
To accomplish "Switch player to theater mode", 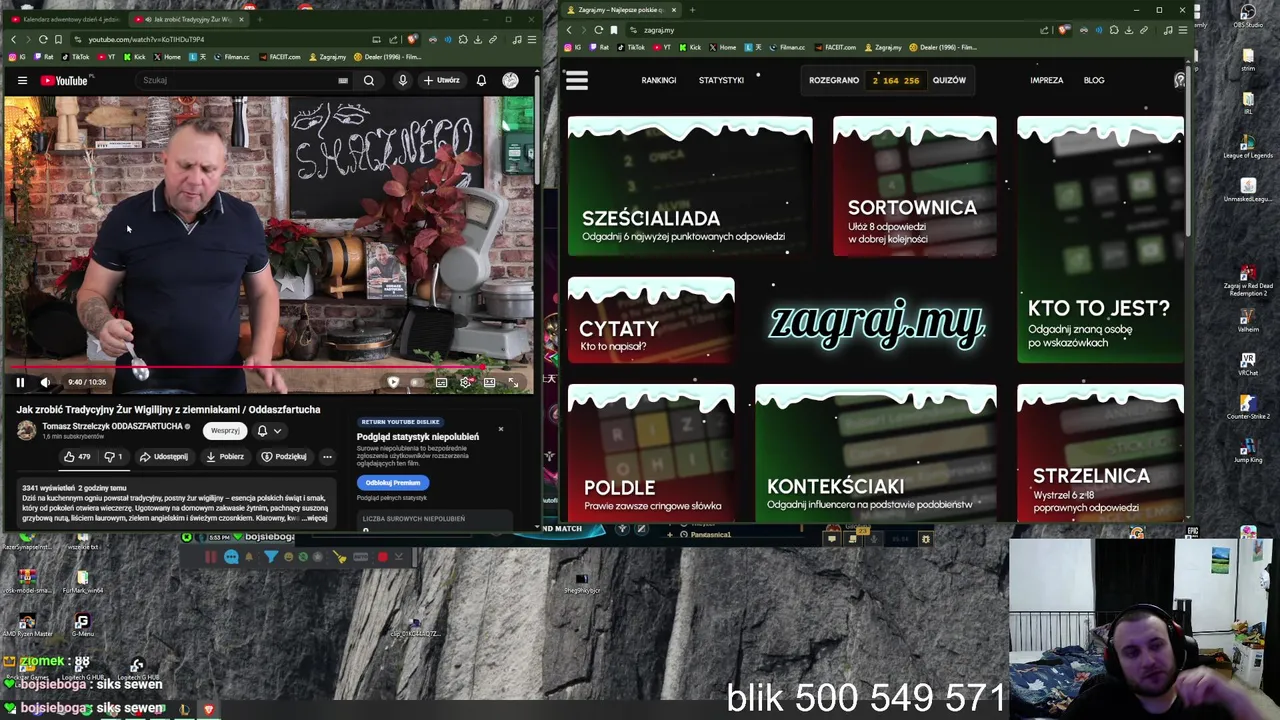I will (489, 382).
